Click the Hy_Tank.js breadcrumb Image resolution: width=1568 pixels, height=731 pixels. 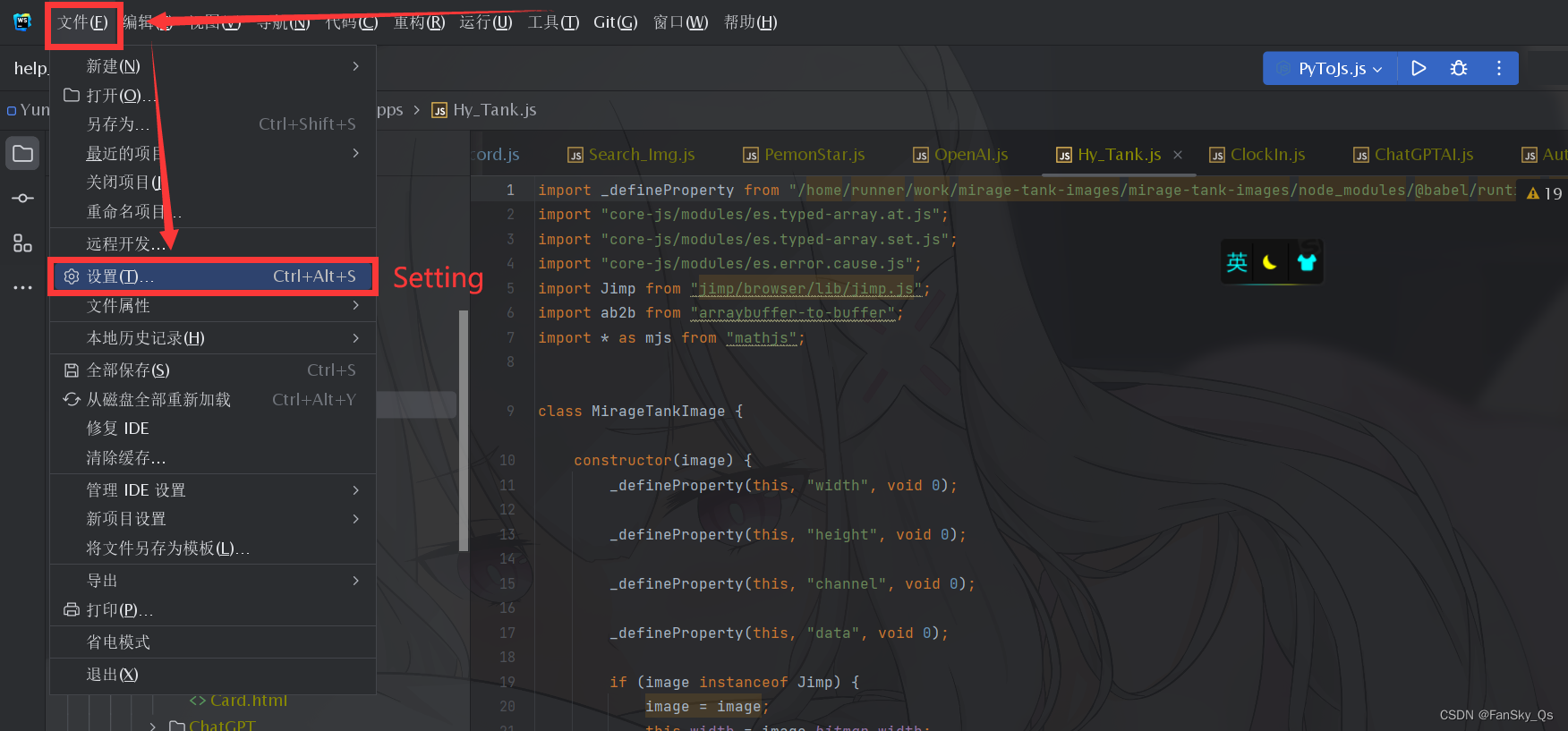click(484, 110)
